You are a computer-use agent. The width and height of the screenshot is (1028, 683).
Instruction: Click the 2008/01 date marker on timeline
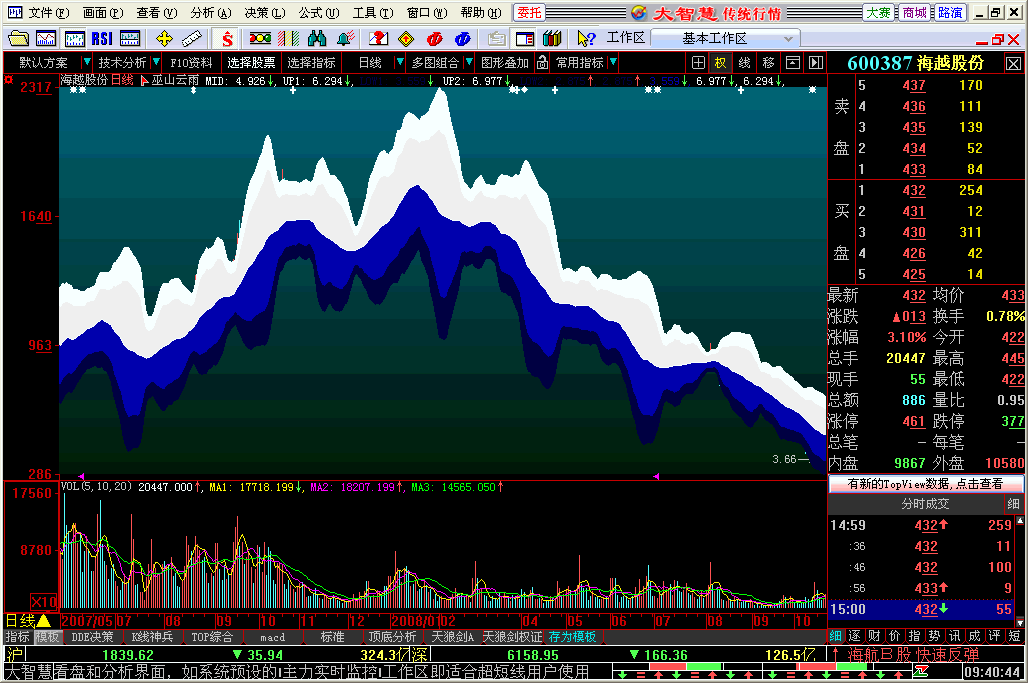click(414, 620)
